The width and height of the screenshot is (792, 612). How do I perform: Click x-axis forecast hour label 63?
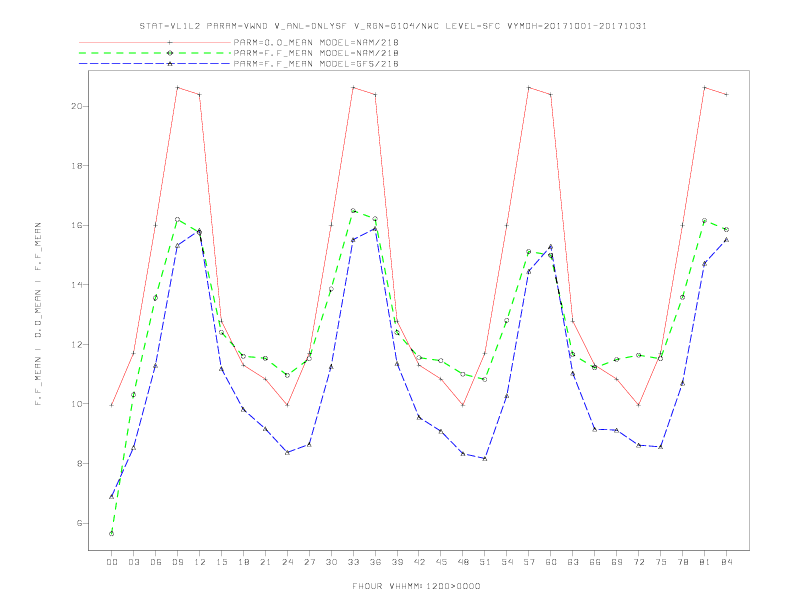[573, 562]
